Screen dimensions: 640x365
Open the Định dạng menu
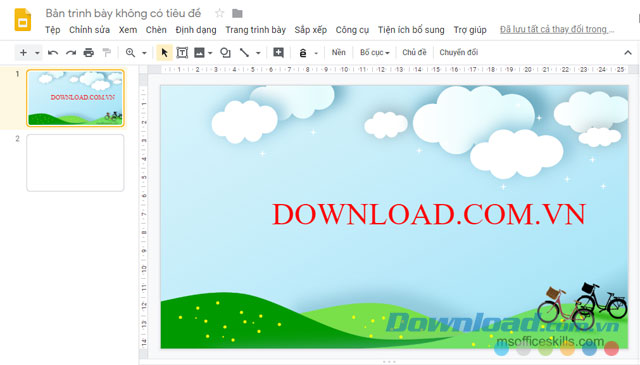click(196, 30)
